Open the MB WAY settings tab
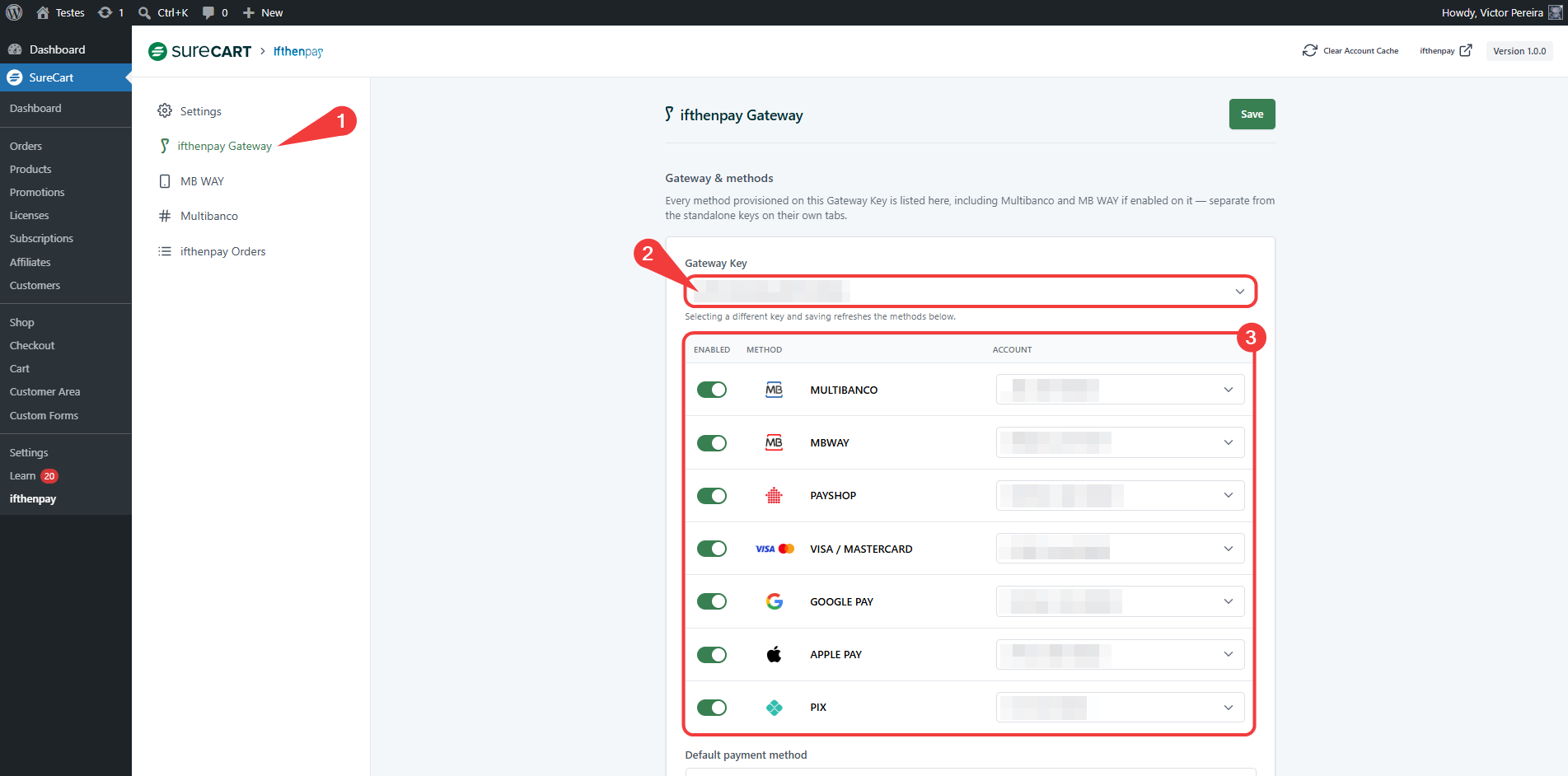Viewport: 1568px width, 776px height. [202, 181]
